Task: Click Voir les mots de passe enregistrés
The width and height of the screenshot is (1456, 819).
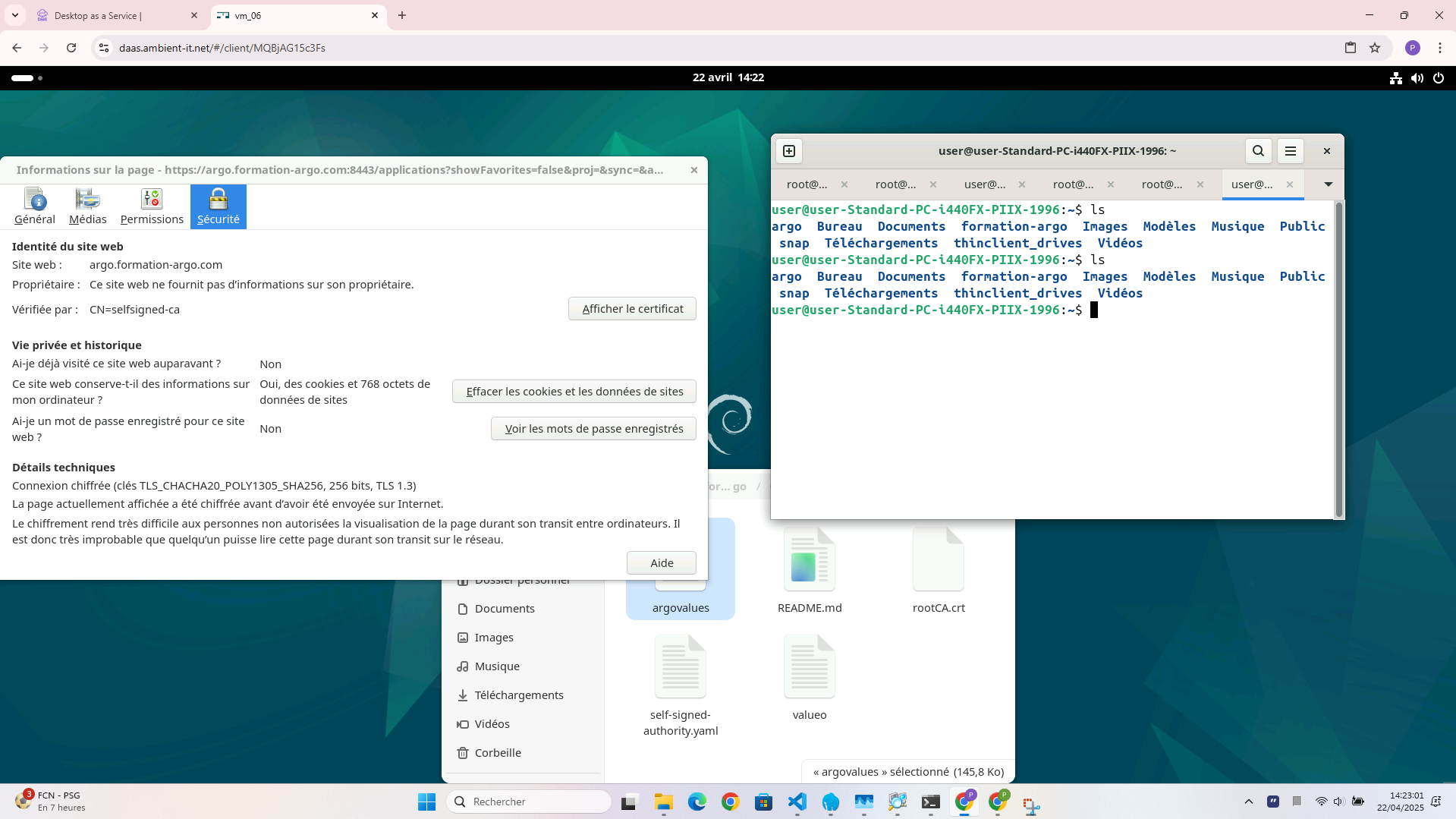Action: 593,429
